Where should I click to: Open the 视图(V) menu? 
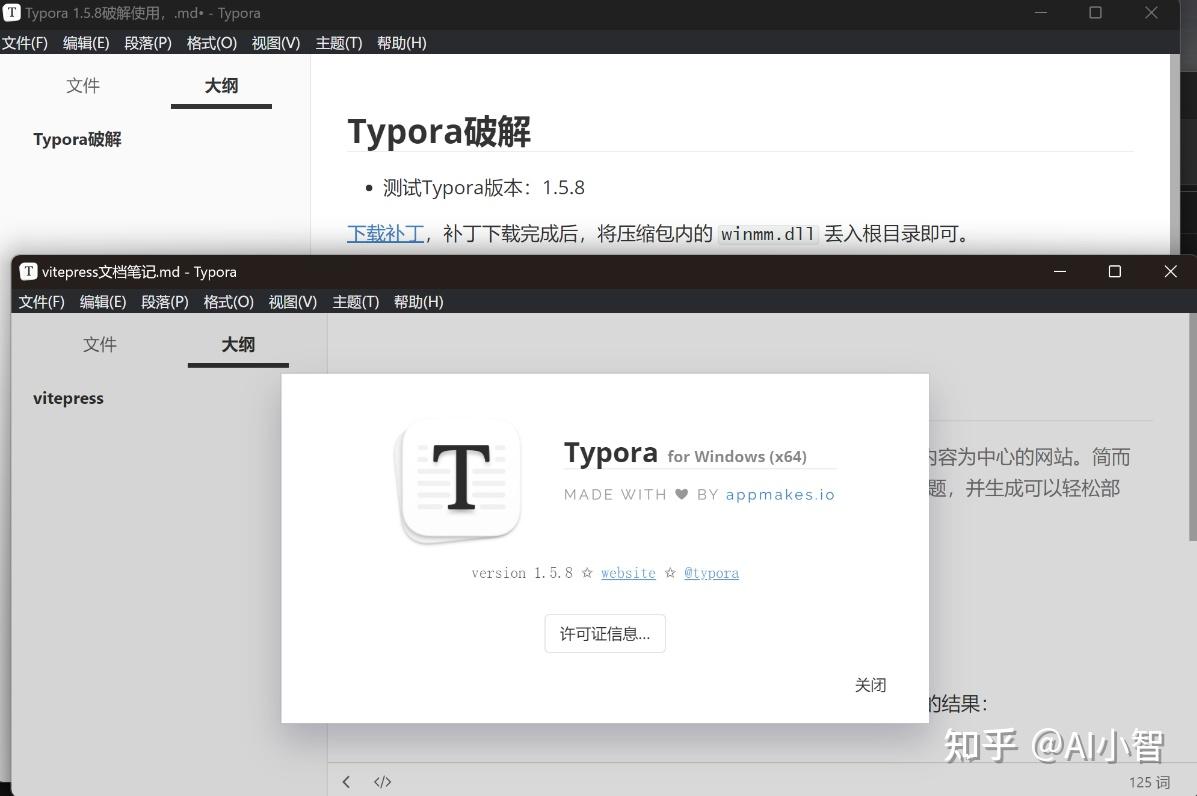[x=293, y=301]
